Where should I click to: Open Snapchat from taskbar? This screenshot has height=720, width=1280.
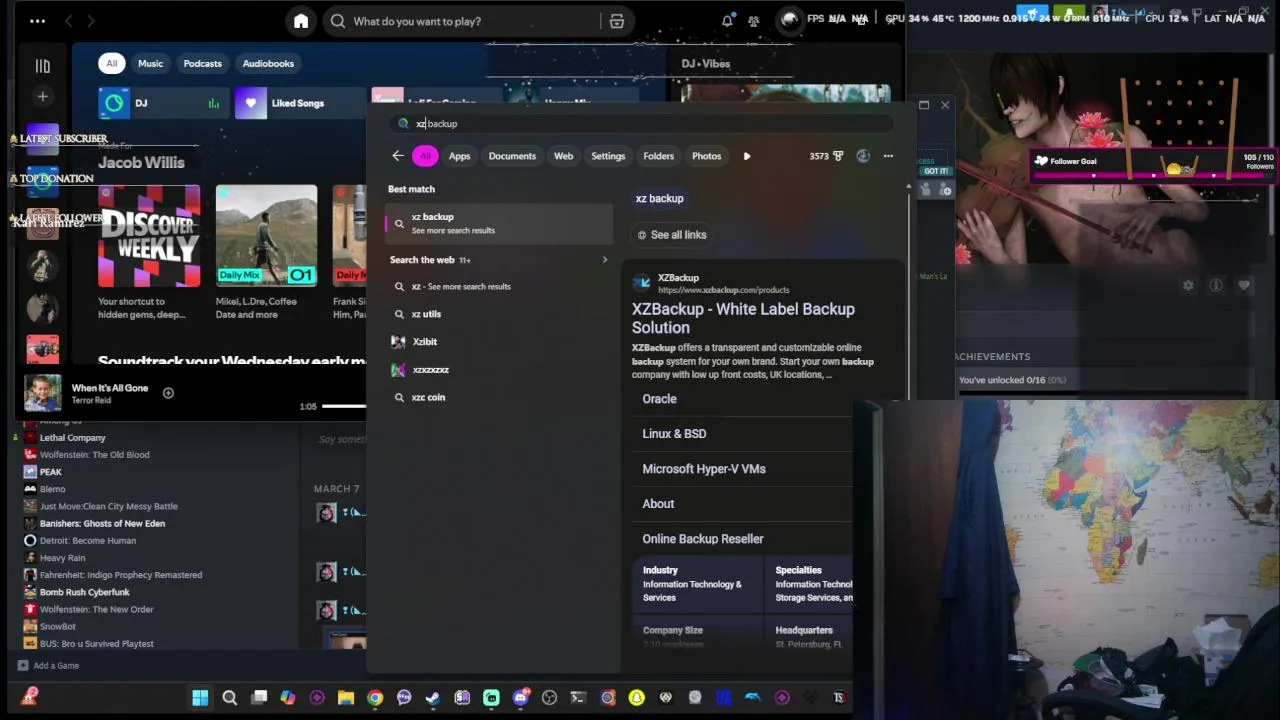(636, 698)
